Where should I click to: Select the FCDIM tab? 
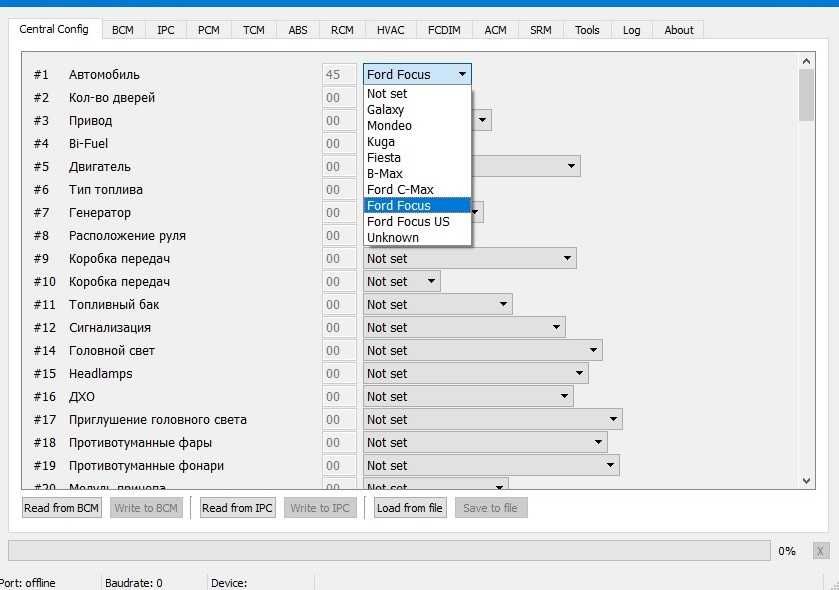coord(444,30)
